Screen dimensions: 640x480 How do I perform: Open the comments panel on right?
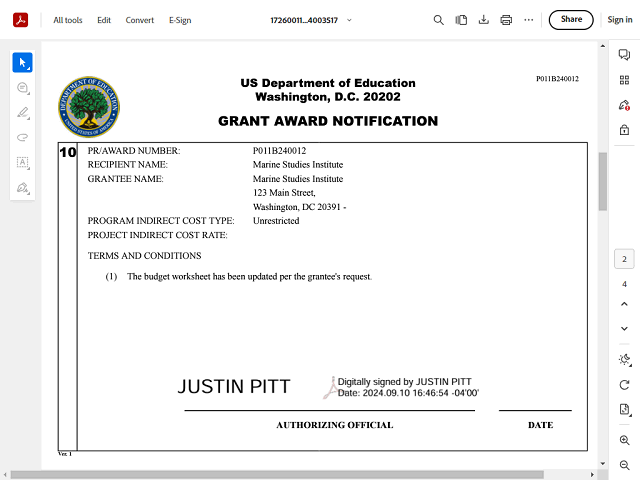point(624,55)
